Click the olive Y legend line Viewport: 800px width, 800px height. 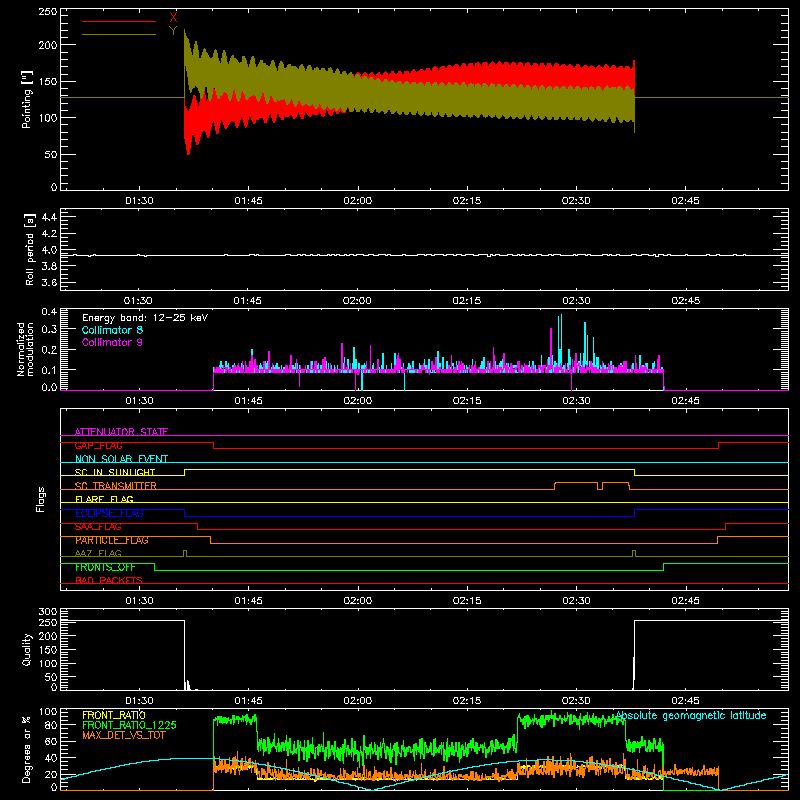tap(119, 34)
